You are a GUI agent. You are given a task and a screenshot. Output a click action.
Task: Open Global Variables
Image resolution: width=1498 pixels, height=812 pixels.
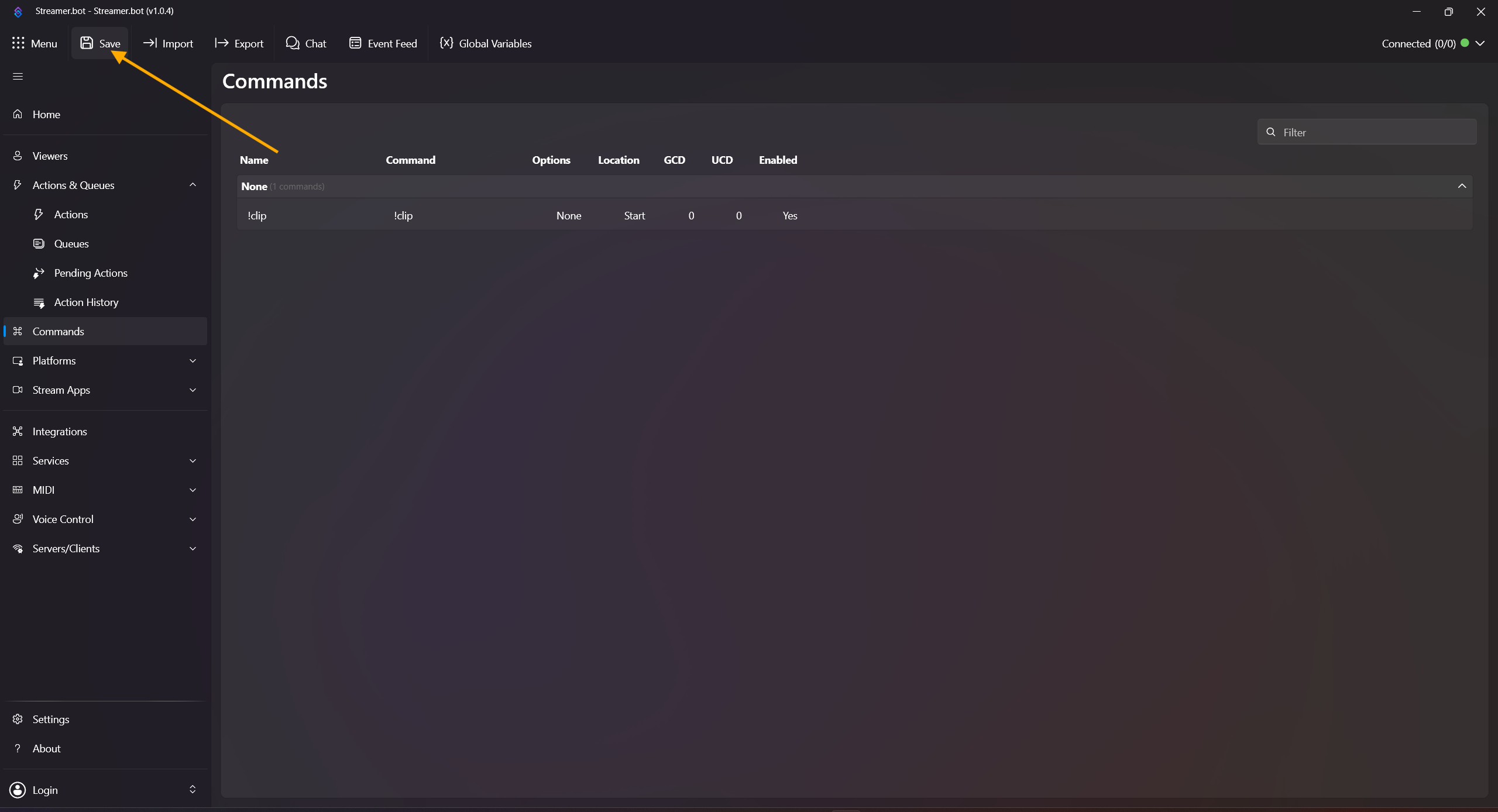[x=486, y=43]
